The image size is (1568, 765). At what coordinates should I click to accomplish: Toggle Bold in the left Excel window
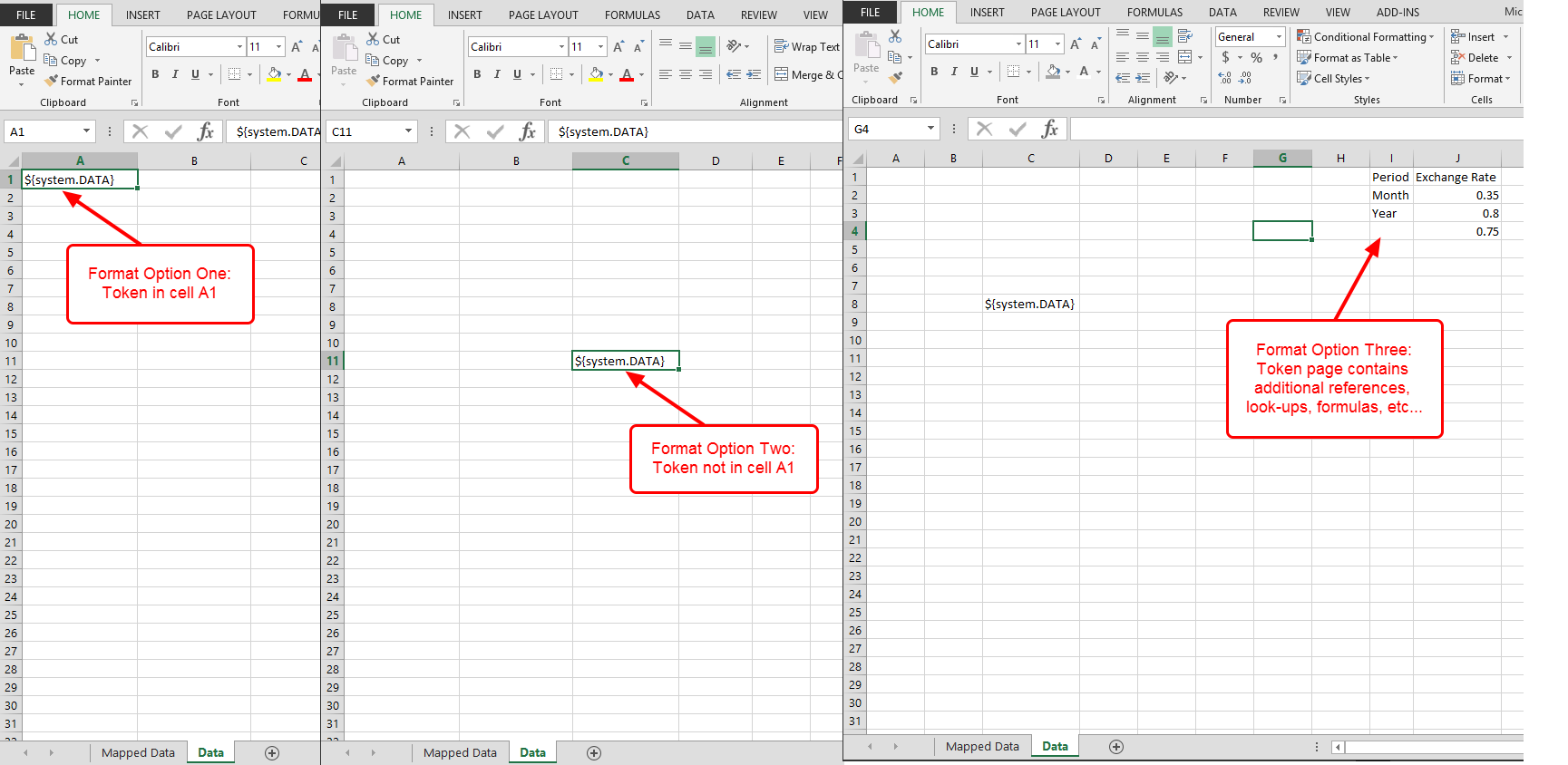[x=155, y=74]
